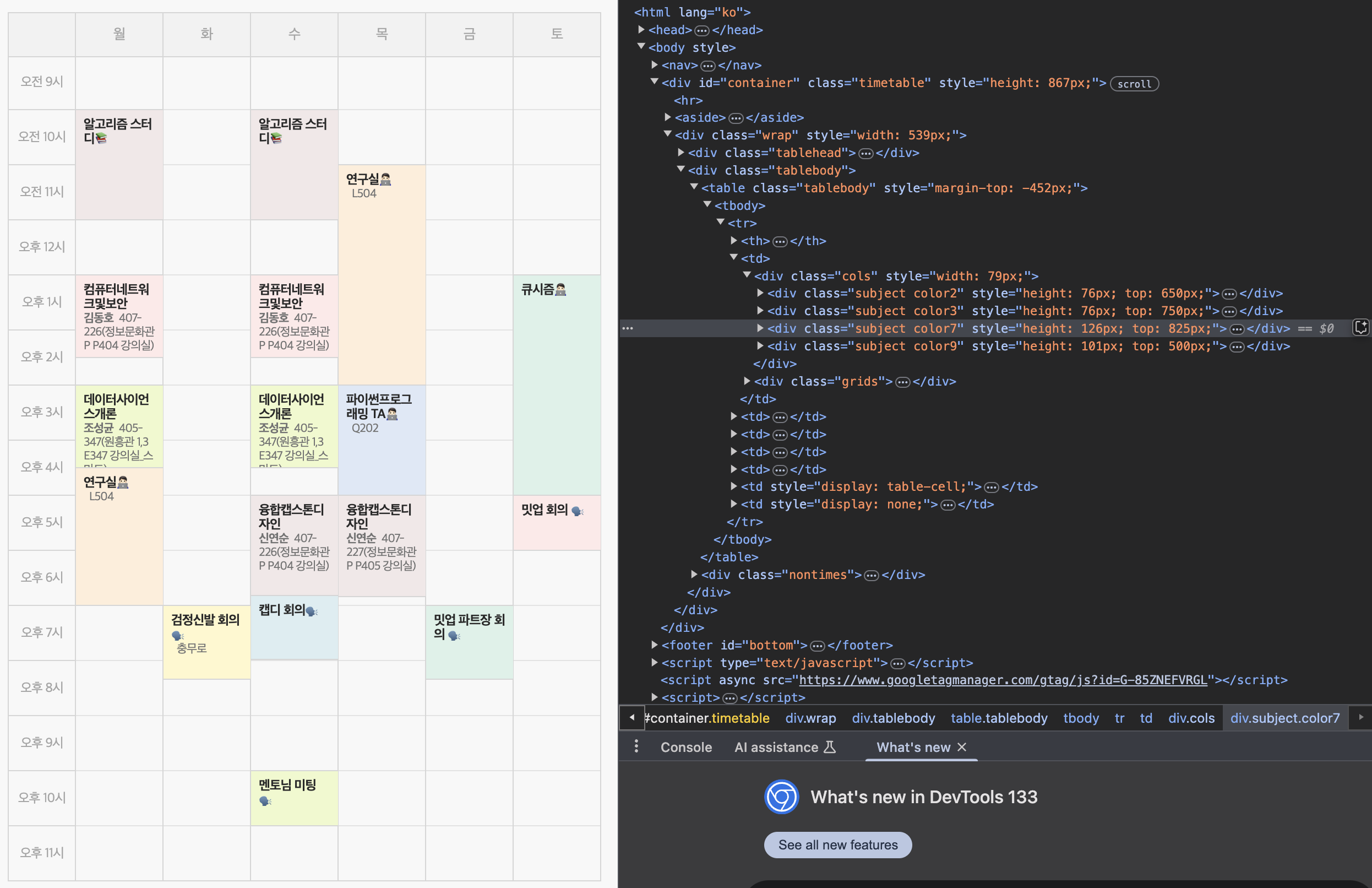Switch to the Console drawer tab
This screenshot has height=888, width=1372.
[x=685, y=748]
